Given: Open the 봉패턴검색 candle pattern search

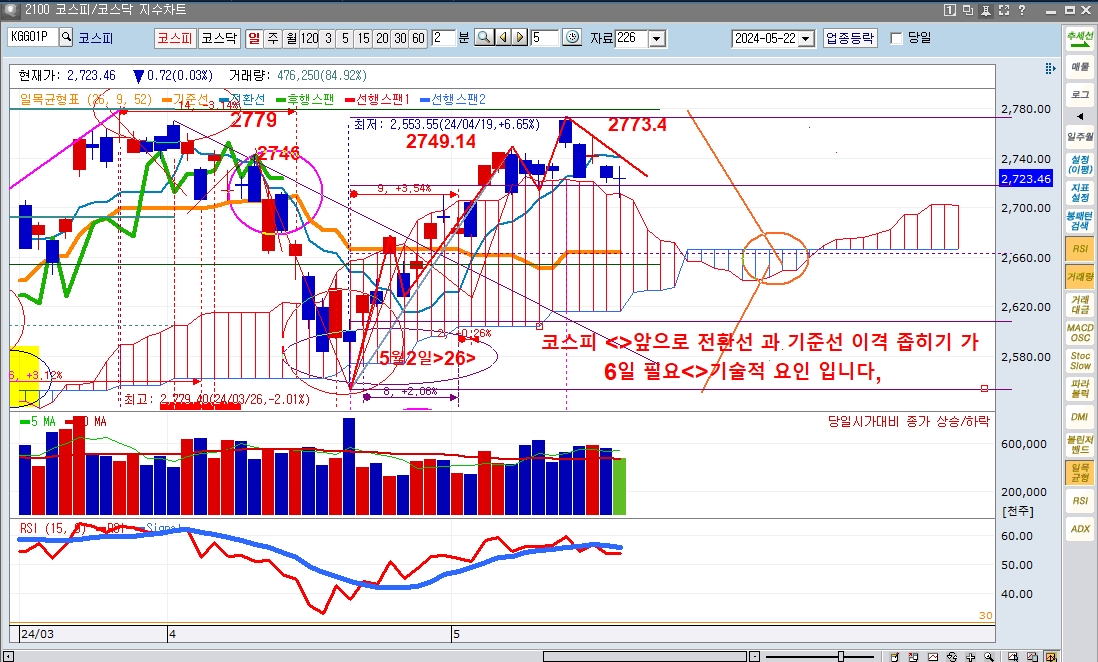Looking at the screenshot, I should pos(1080,221).
